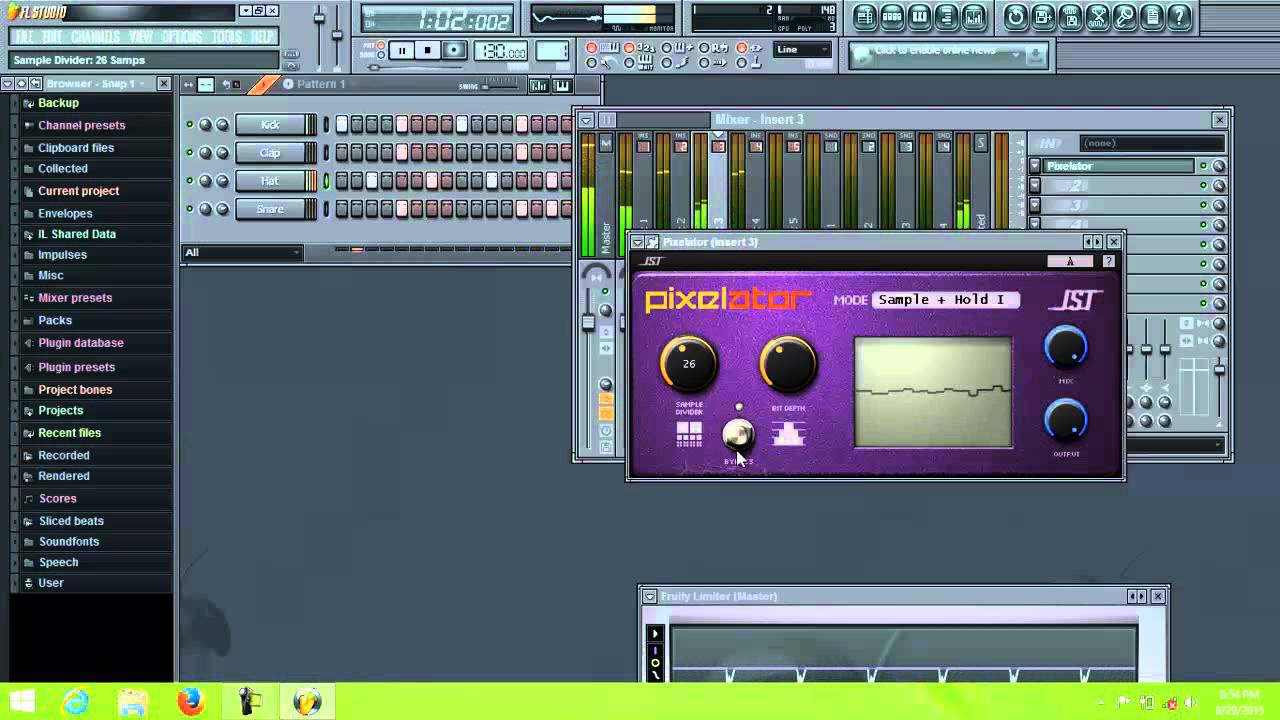
Task: Open the audio editor scissors icon
Action: coord(1098,16)
